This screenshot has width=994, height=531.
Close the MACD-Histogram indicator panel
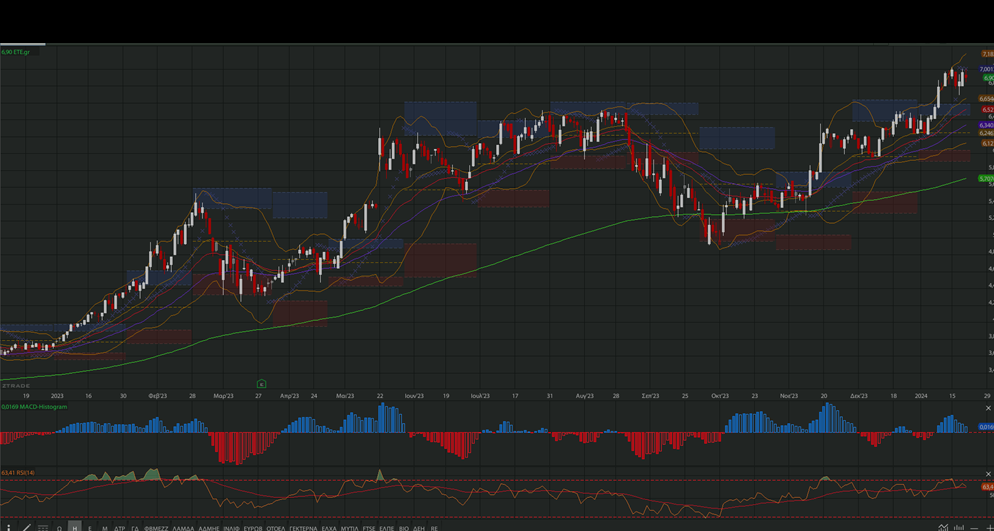(x=988, y=408)
